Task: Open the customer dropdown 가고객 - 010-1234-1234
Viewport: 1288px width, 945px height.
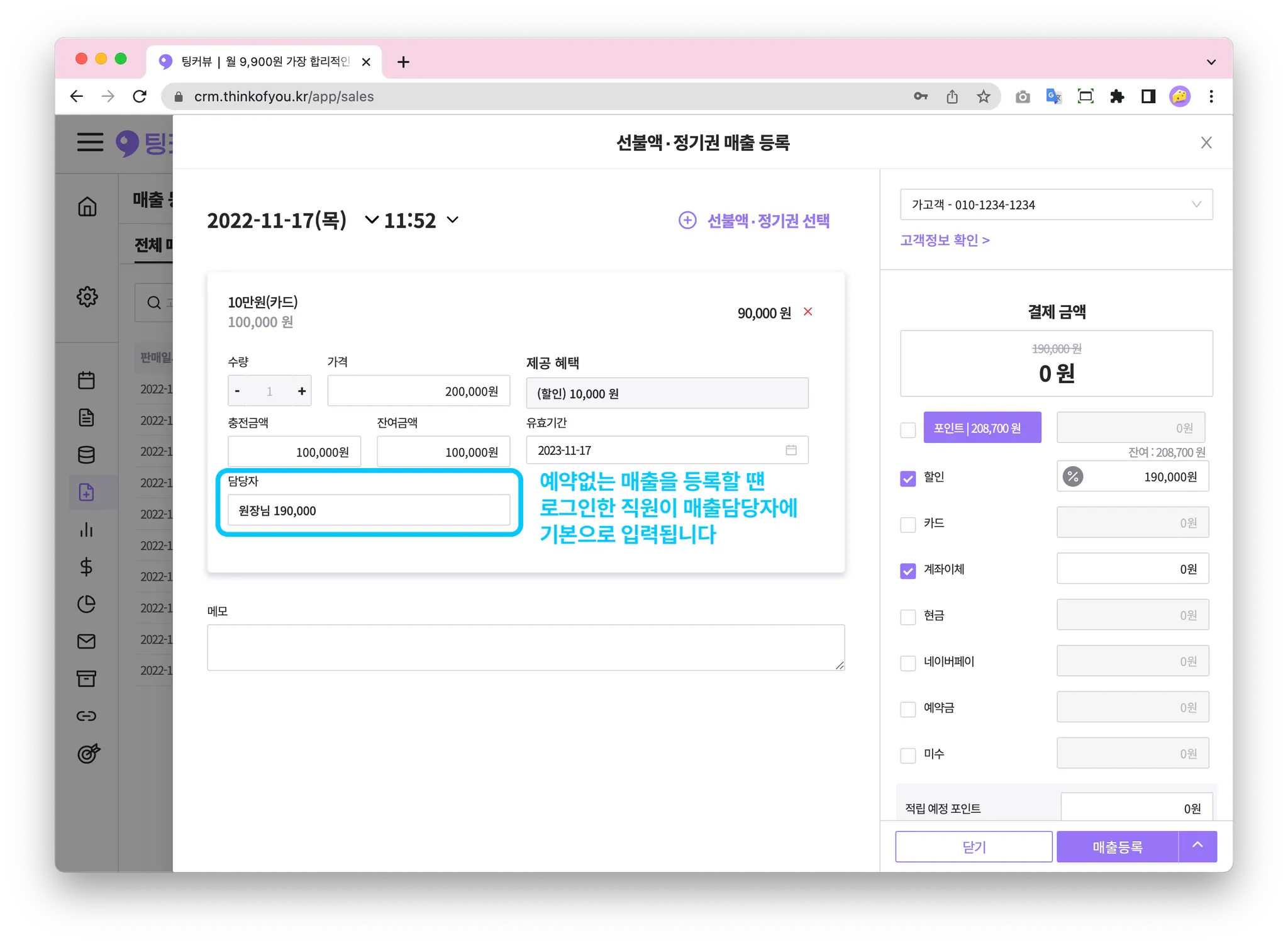Action: pyautogui.click(x=1056, y=204)
